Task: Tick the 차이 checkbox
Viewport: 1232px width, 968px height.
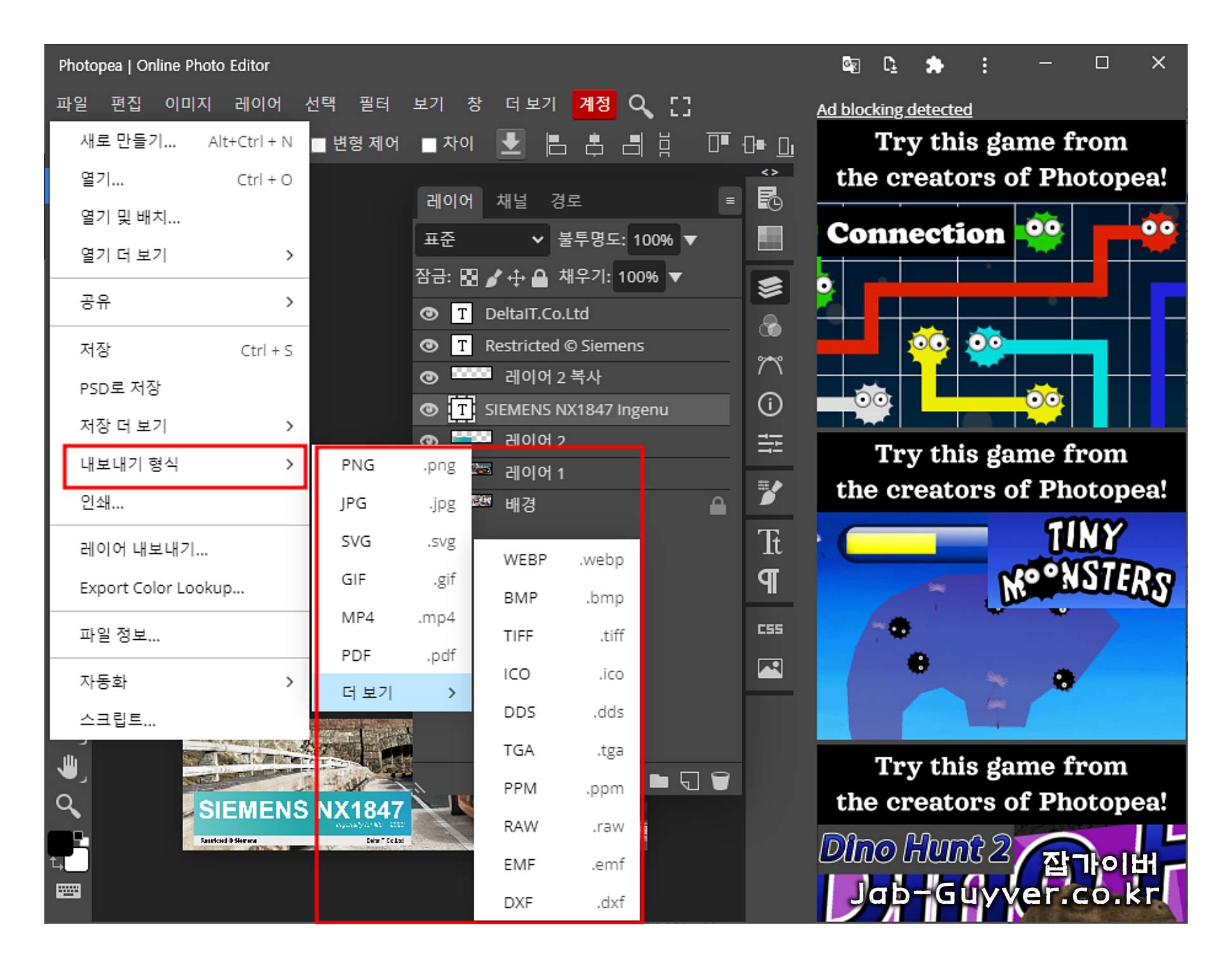Action: tap(429, 145)
